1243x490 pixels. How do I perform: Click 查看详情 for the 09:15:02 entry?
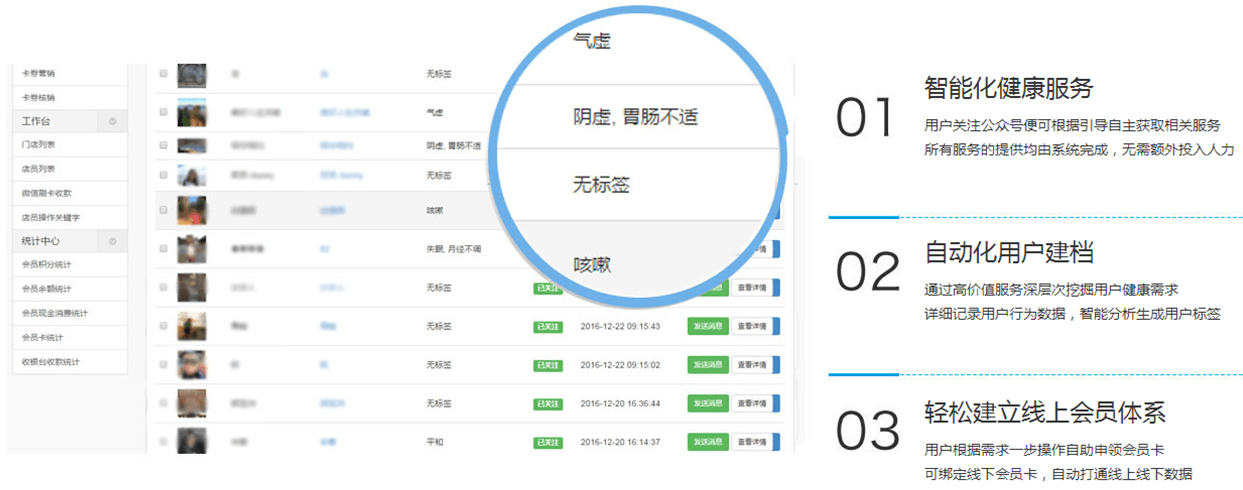pyautogui.click(x=751, y=365)
